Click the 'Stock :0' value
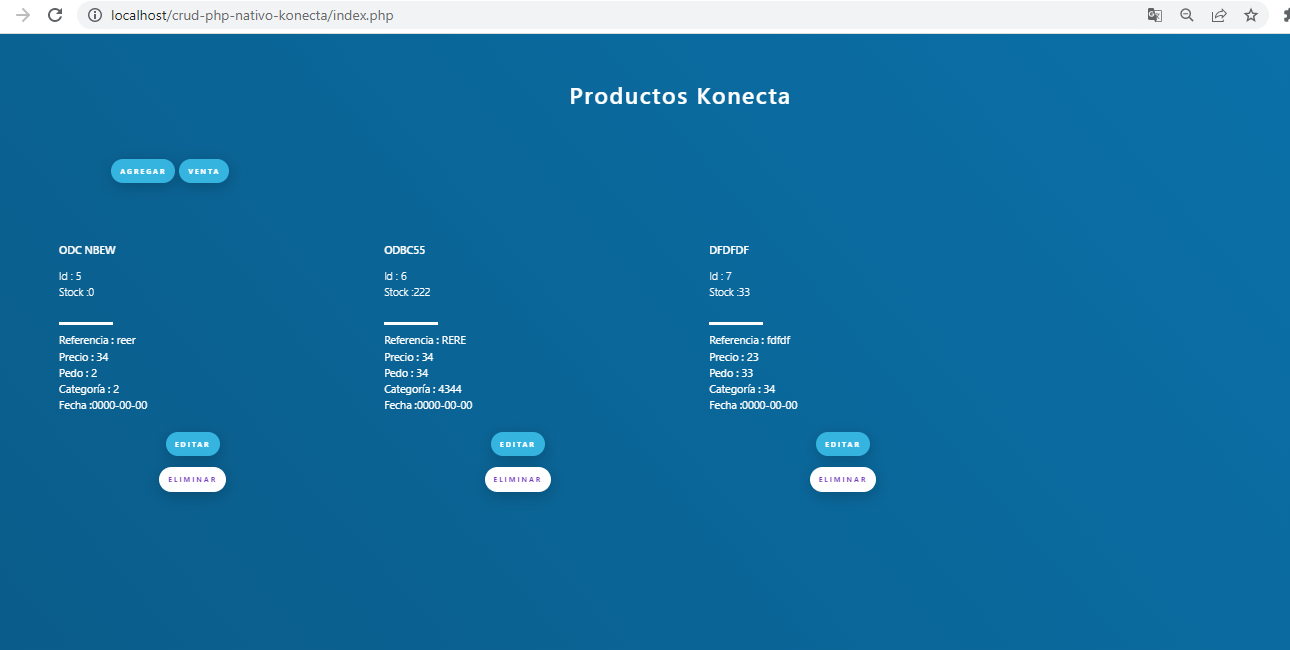The width and height of the screenshot is (1290, 650). 77,292
